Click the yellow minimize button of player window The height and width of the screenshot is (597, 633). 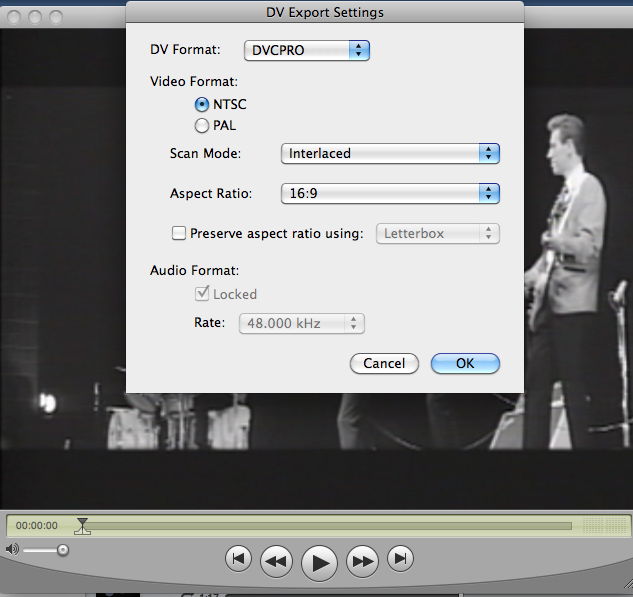[x=35, y=17]
